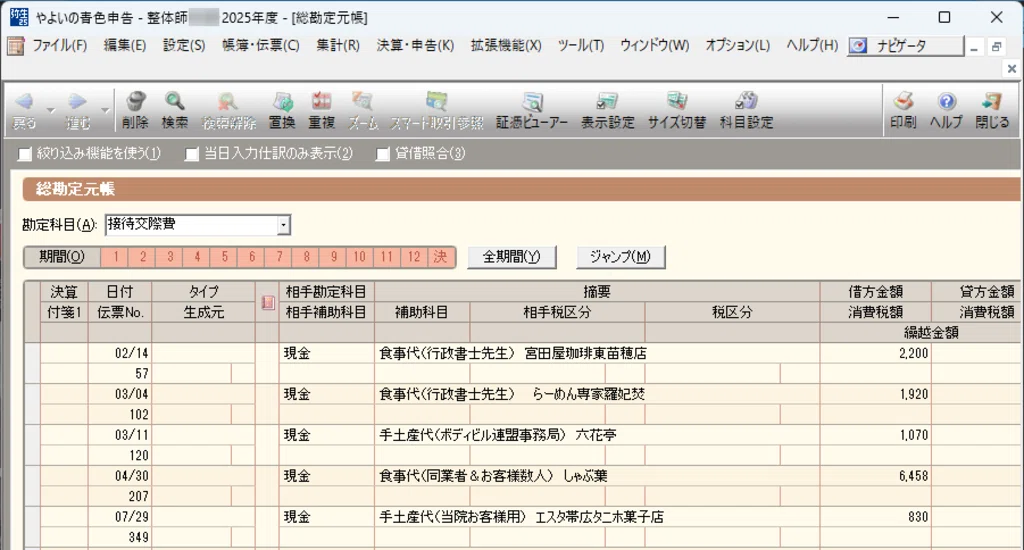
Task: Select the 07/29 date cell
Action: click(x=120, y=517)
